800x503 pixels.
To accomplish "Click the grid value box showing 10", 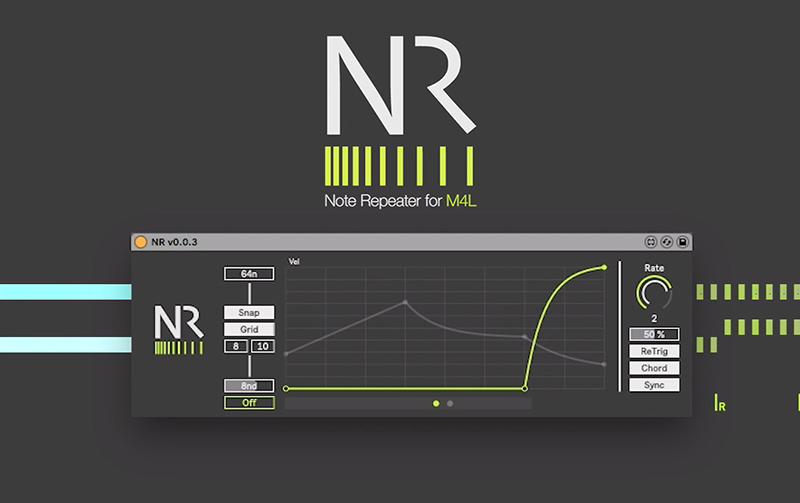I will (x=262, y=346).
